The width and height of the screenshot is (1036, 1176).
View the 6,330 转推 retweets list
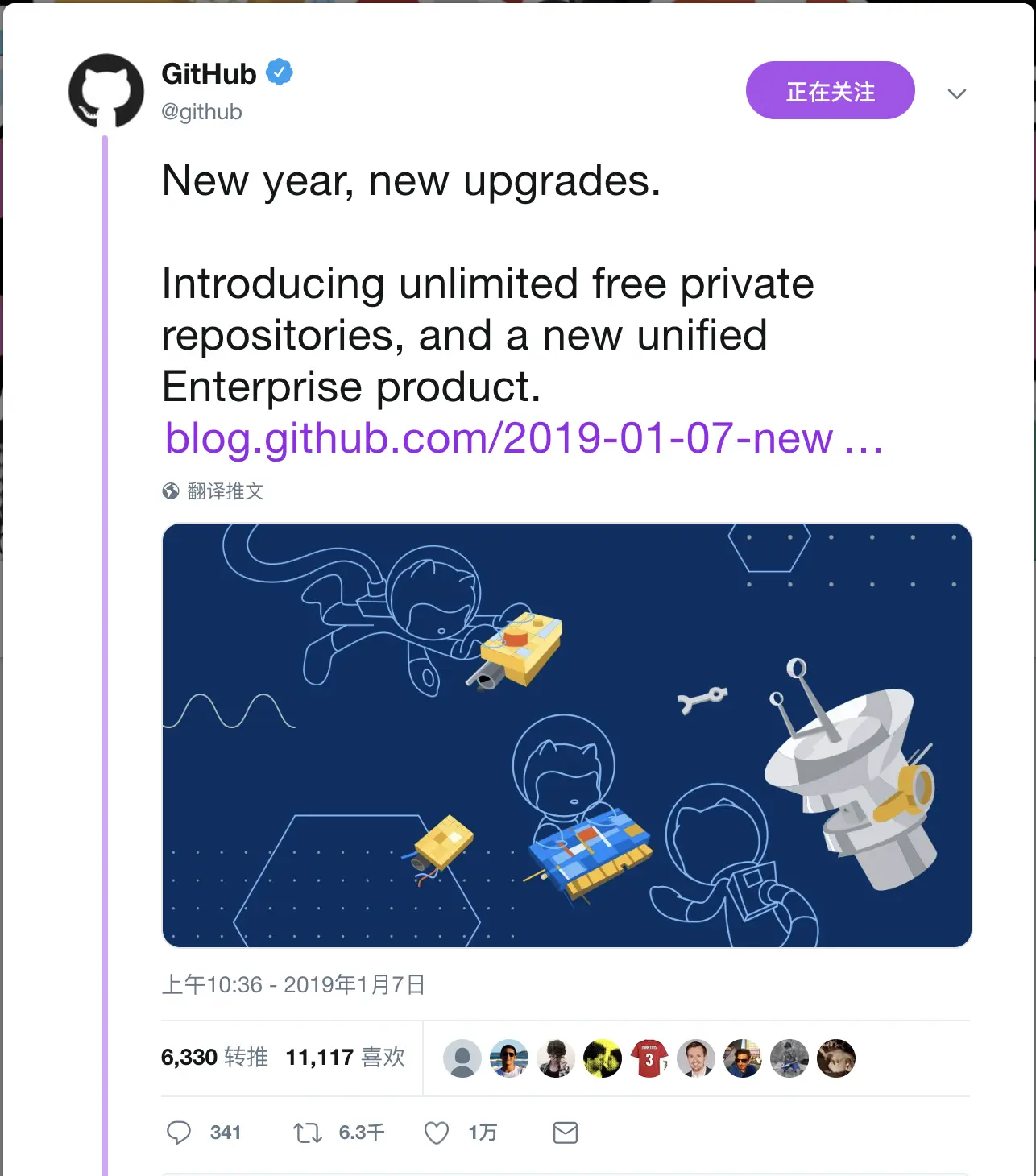[214, 1057]
